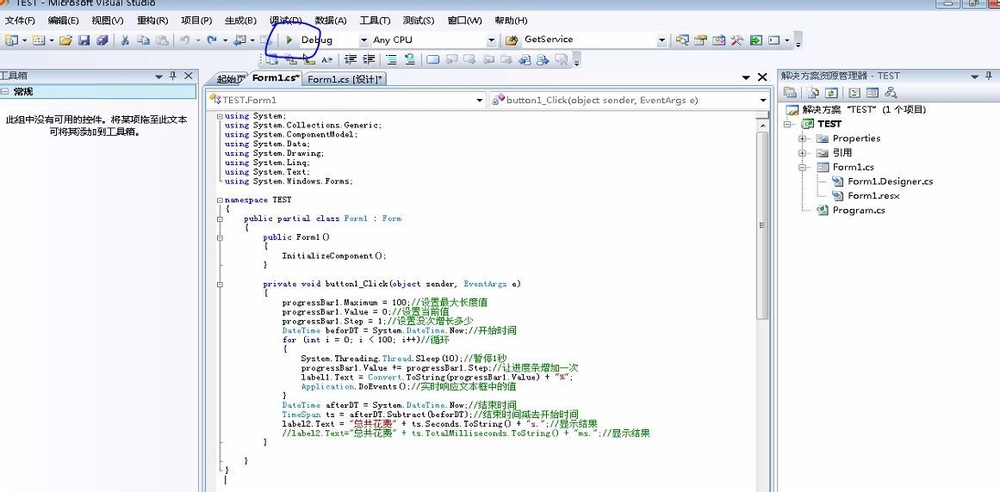Click the Cut scissors icon

point(126,40)
